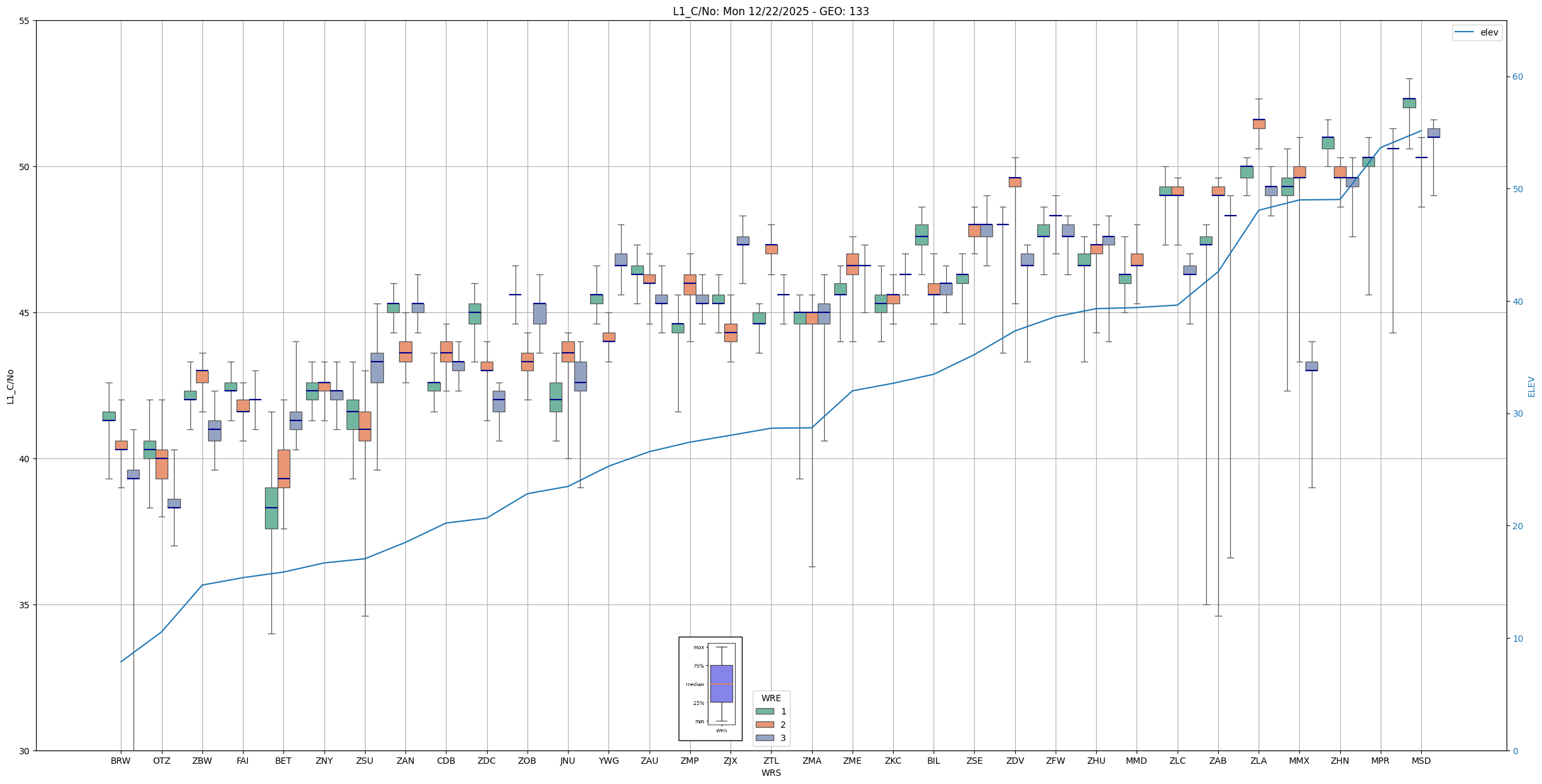
Task: Click the green WRE 1 legend swatch
Action: [x=765, y=711]
